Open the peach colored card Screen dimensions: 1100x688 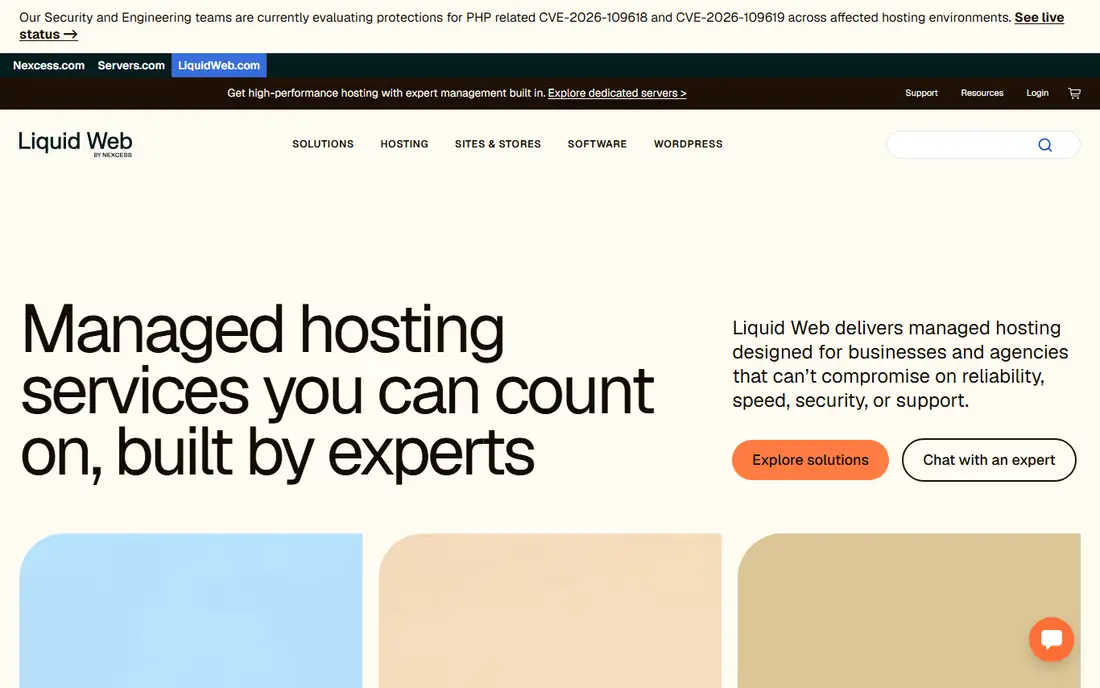coord(550,611)
